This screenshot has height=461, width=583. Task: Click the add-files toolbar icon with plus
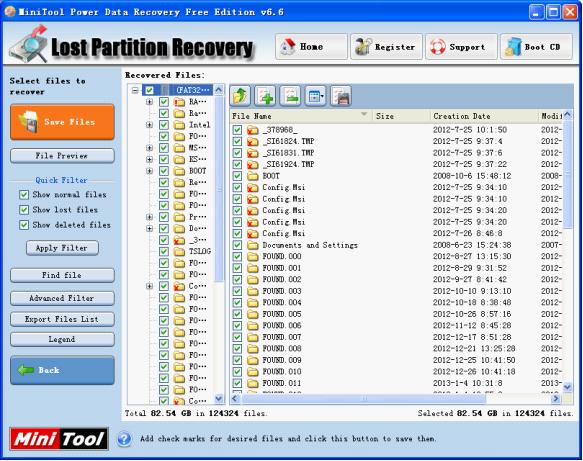tap(265, 96)
